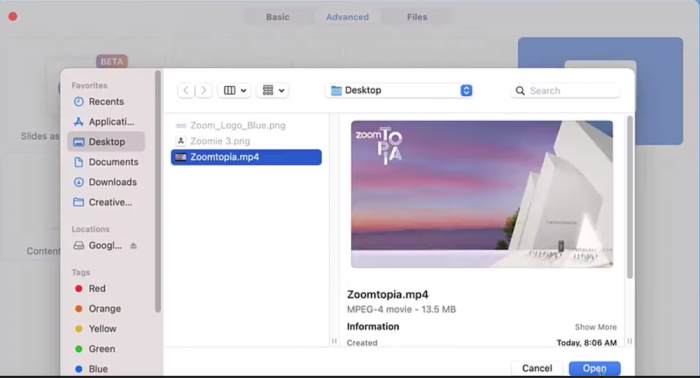Click the sidebar vertical scrollbar

tap(158, 192)
